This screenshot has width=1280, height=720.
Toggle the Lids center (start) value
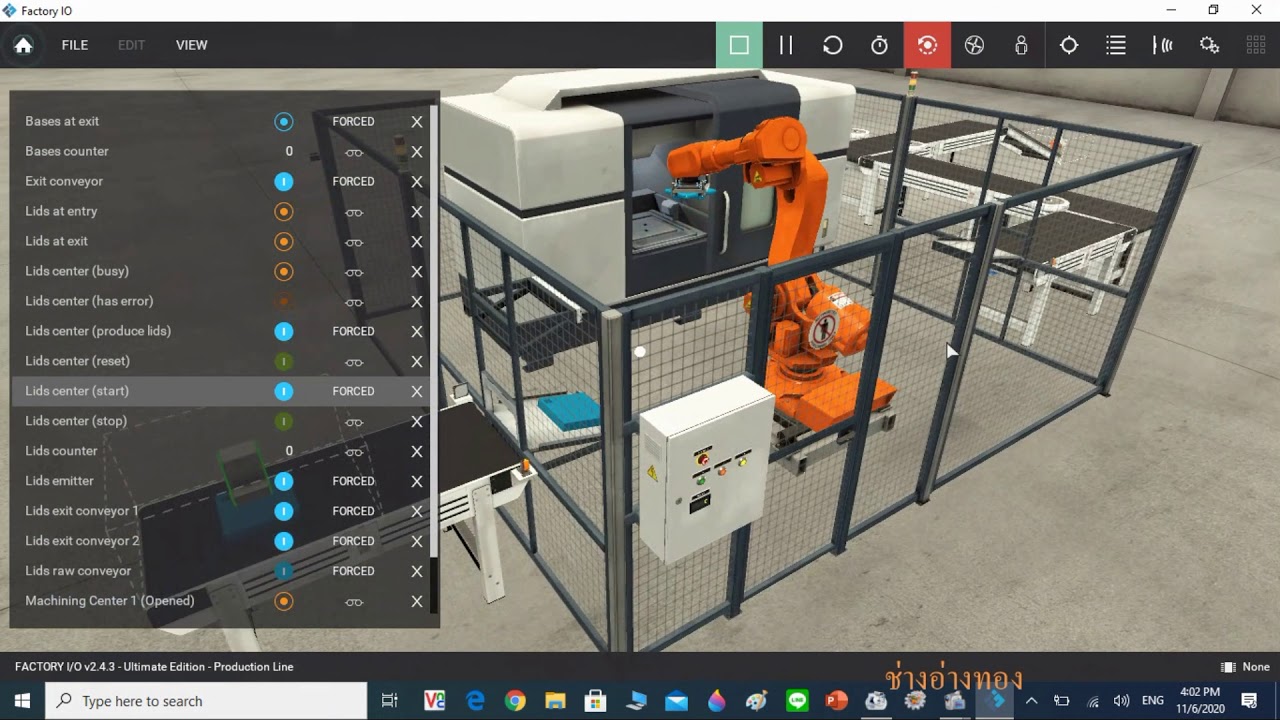click(284, 391)
